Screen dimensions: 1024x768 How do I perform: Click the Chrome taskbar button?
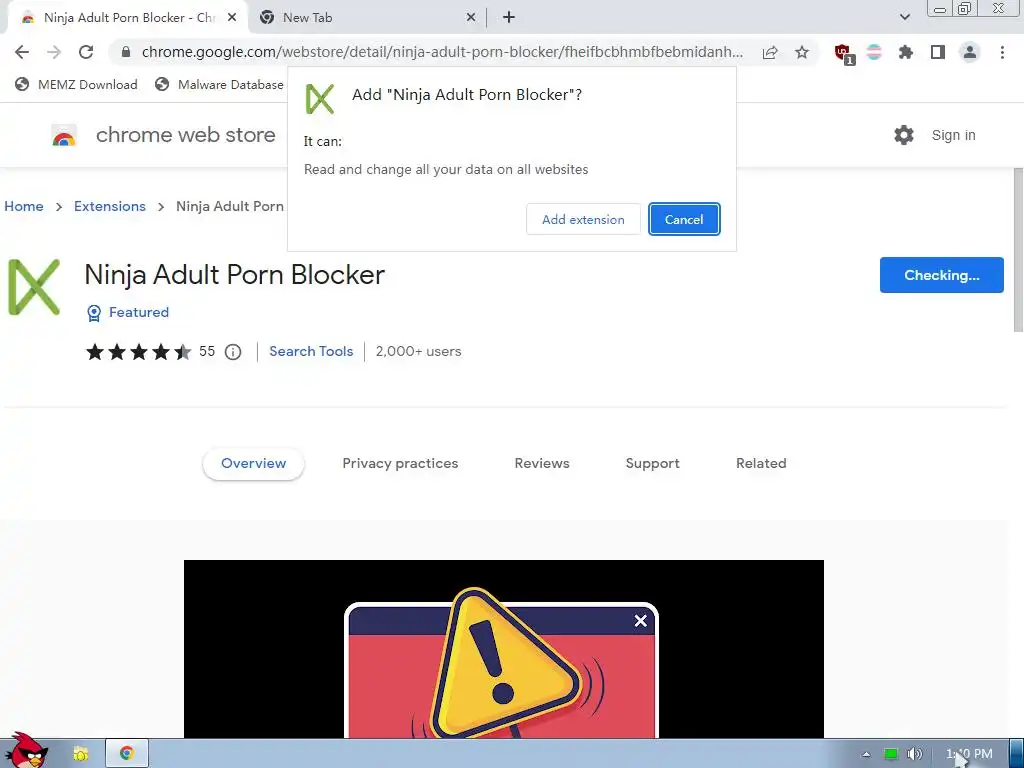coord(127,754)
